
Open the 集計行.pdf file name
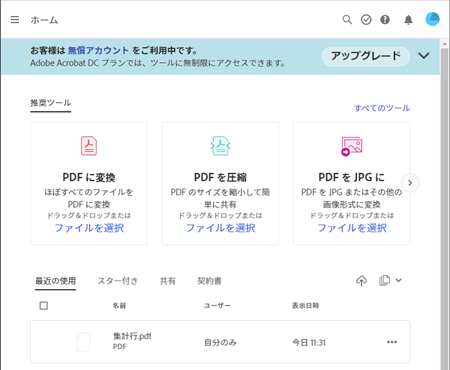point(132,336)
